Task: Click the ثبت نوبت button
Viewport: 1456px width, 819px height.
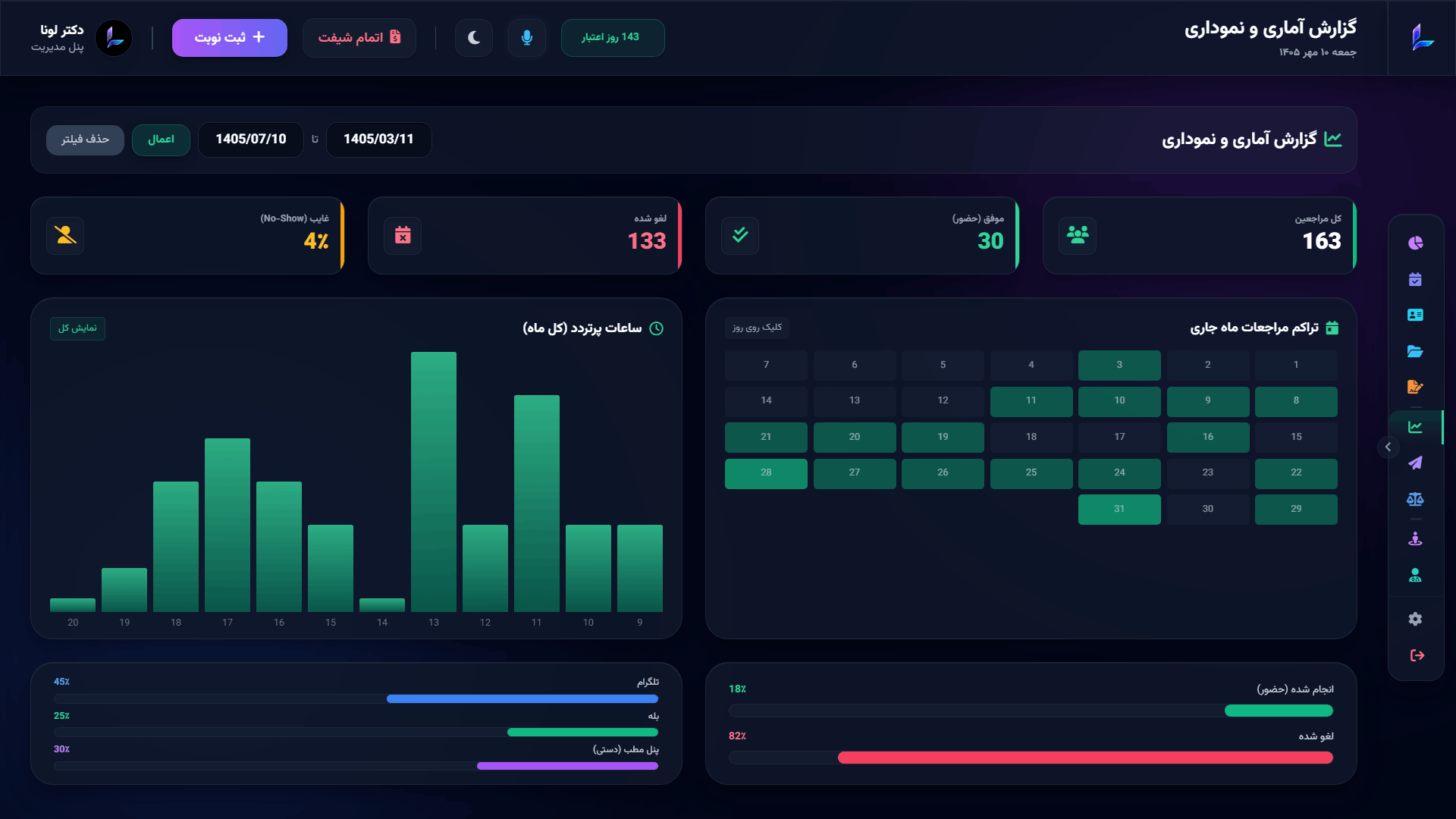Action: (230, 37)
